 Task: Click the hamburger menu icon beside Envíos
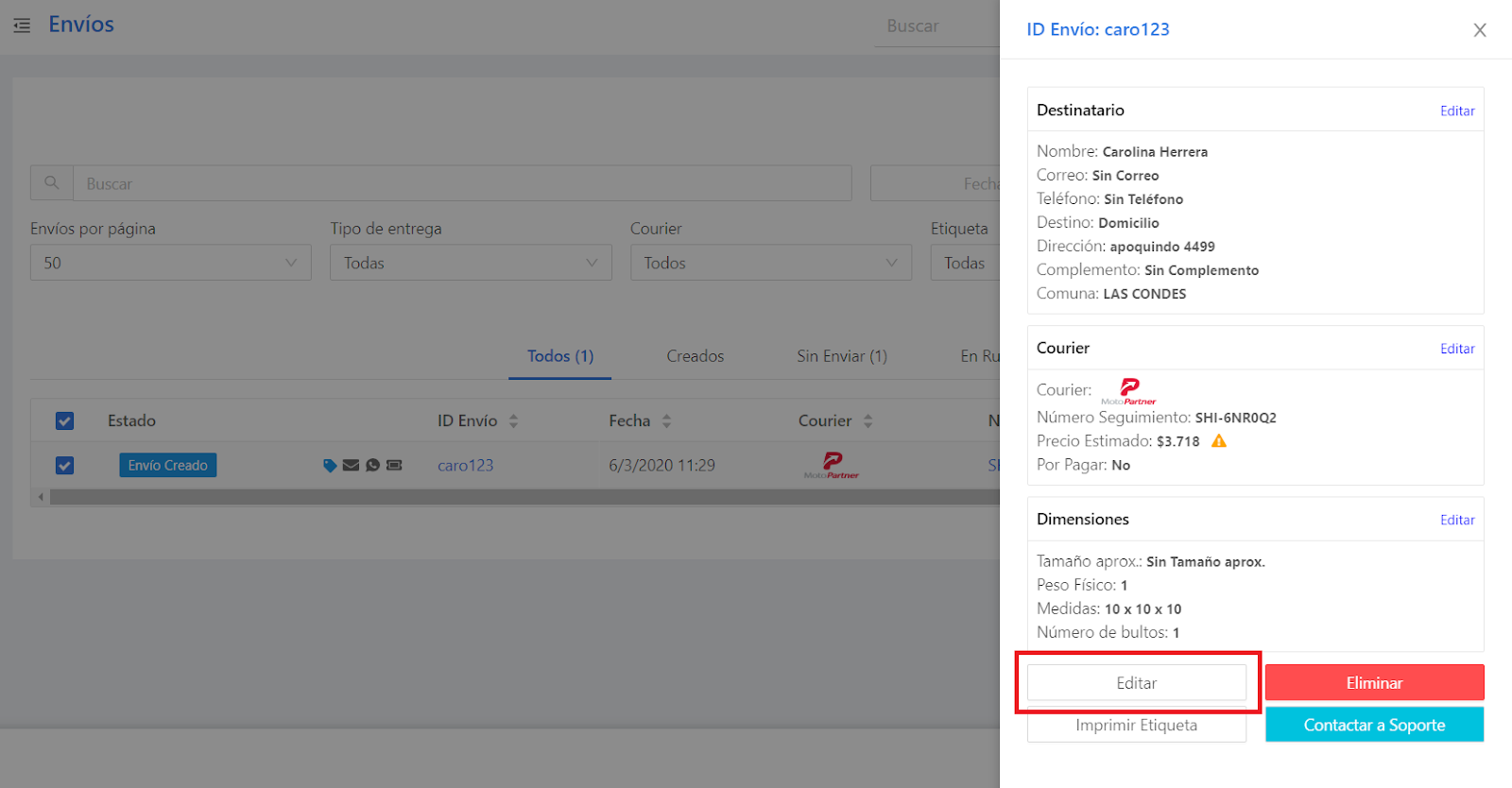(x=22, y=26)
